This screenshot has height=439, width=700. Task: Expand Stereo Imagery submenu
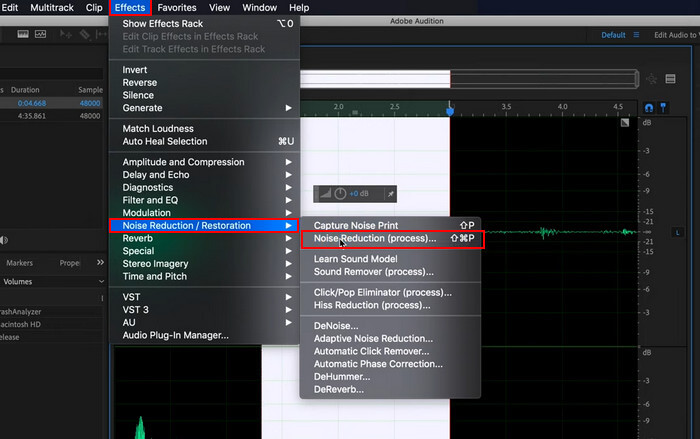pyautogui.click(x=204, y=264)
